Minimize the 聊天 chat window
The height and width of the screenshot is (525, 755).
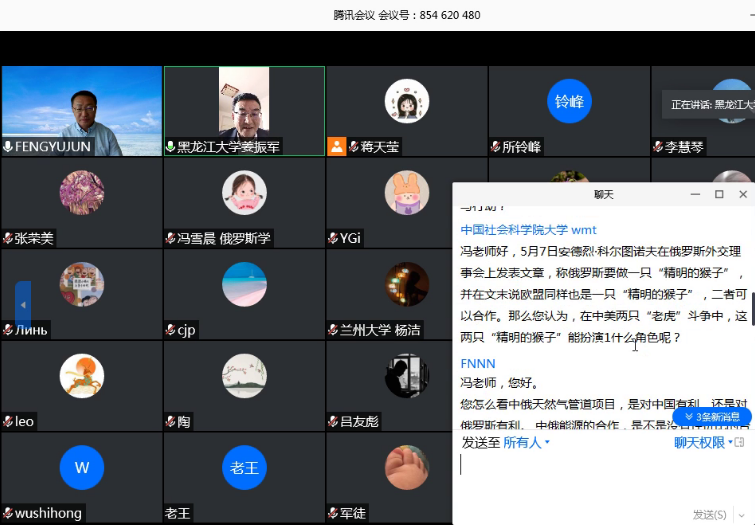695,194
